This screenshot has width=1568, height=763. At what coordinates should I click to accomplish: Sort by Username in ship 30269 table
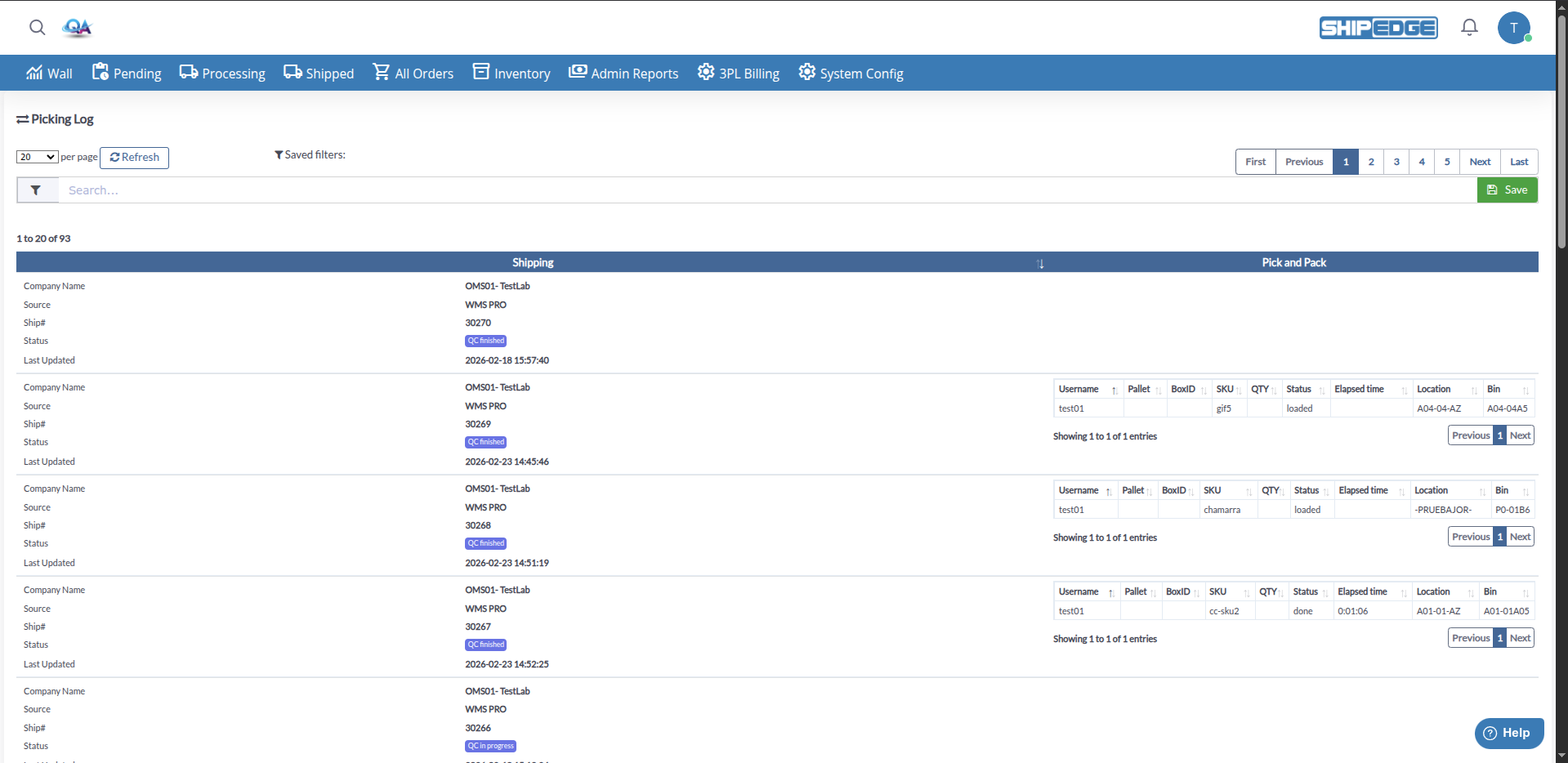1088,389
